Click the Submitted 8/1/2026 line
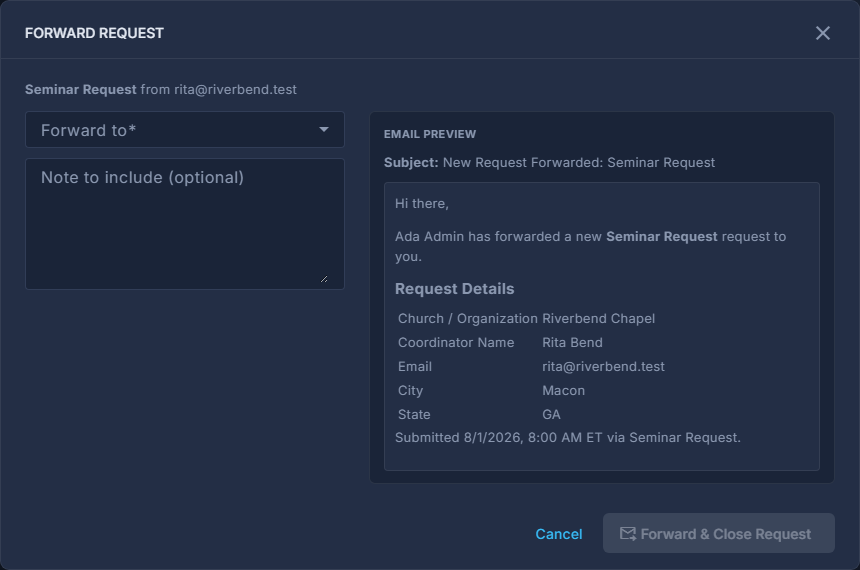 [568, 438]
